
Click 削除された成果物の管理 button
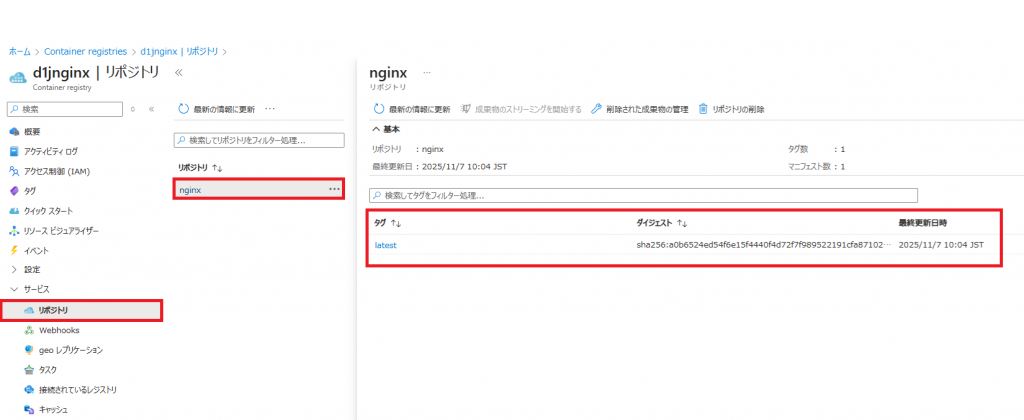point(640,109)
